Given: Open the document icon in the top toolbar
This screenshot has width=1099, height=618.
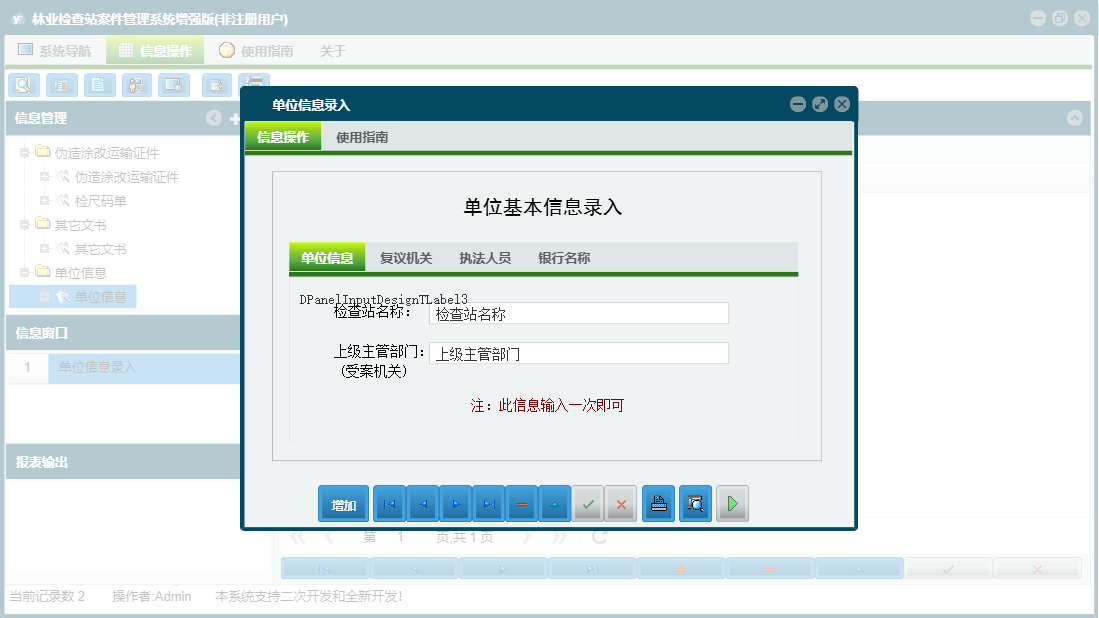Looking at the screenshot, I should click(99, 85).
